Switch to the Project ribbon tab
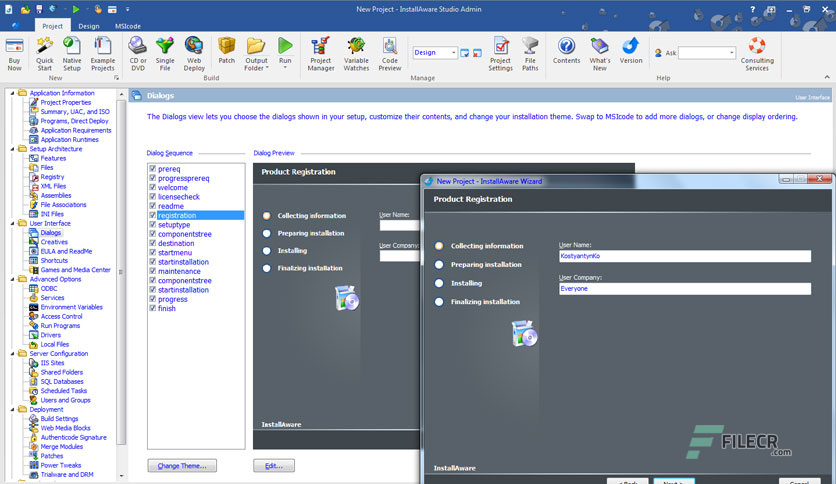Viewport: 836px width, 484px height. [x=52, y=26]
